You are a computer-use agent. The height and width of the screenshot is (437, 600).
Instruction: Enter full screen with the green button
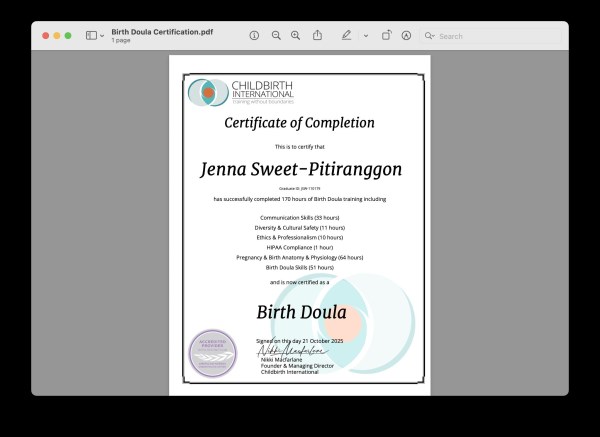click(x=68, y=35)
